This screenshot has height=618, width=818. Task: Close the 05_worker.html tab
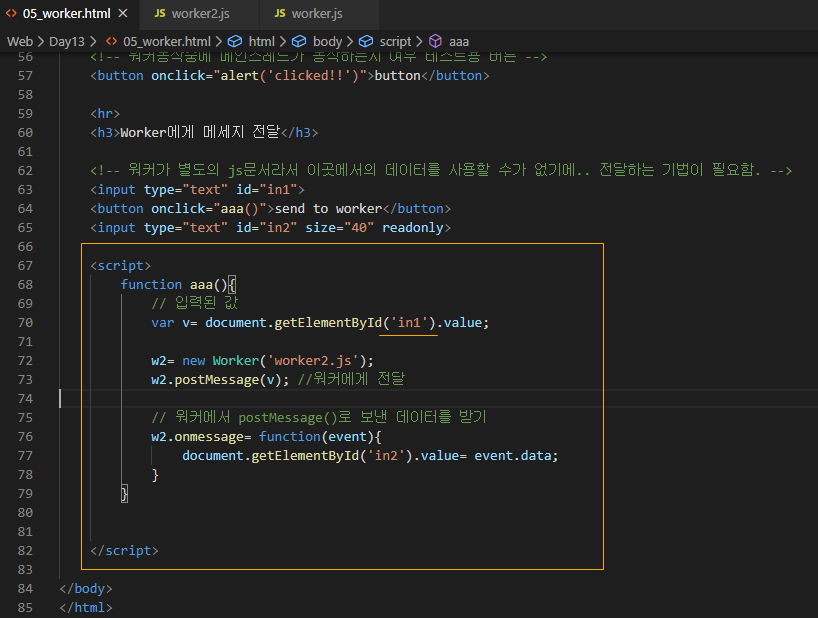[123, 14]
